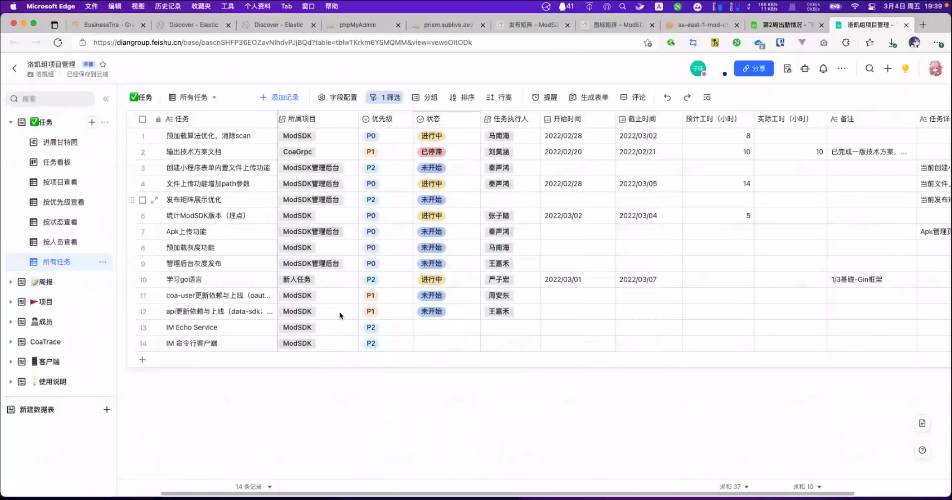Click the search magnifier icon at top right

pyautogui.click(x=870, y=69)
